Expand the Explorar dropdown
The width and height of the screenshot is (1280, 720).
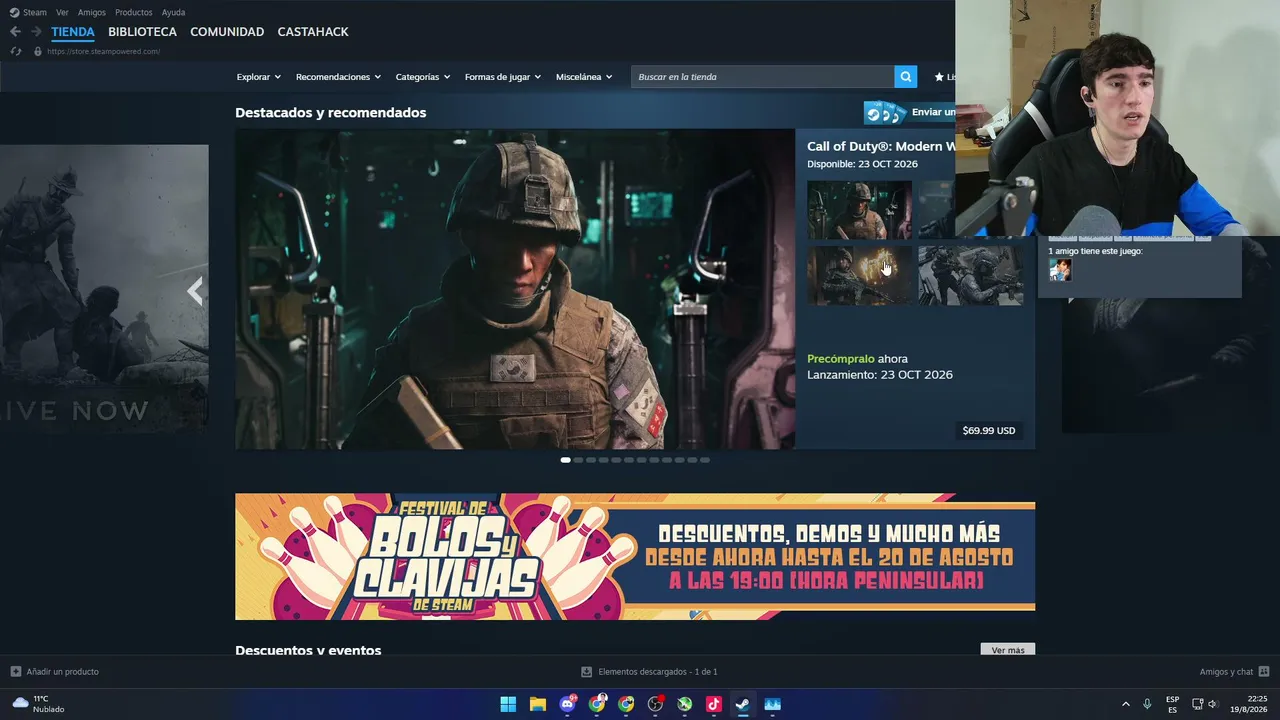[x=259, y=77]
